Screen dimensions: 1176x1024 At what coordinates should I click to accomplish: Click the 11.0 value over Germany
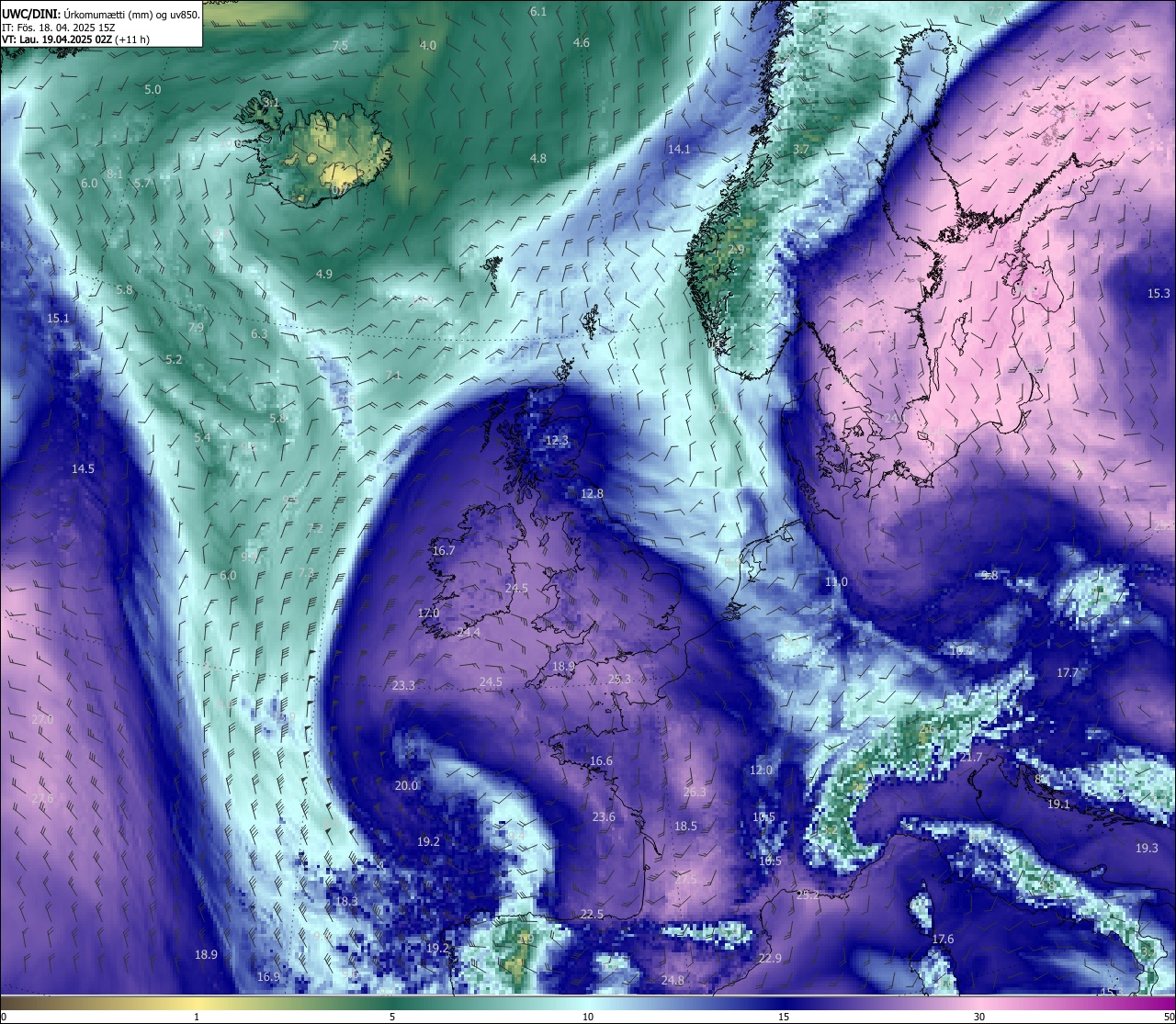click(x=836, y=581)
